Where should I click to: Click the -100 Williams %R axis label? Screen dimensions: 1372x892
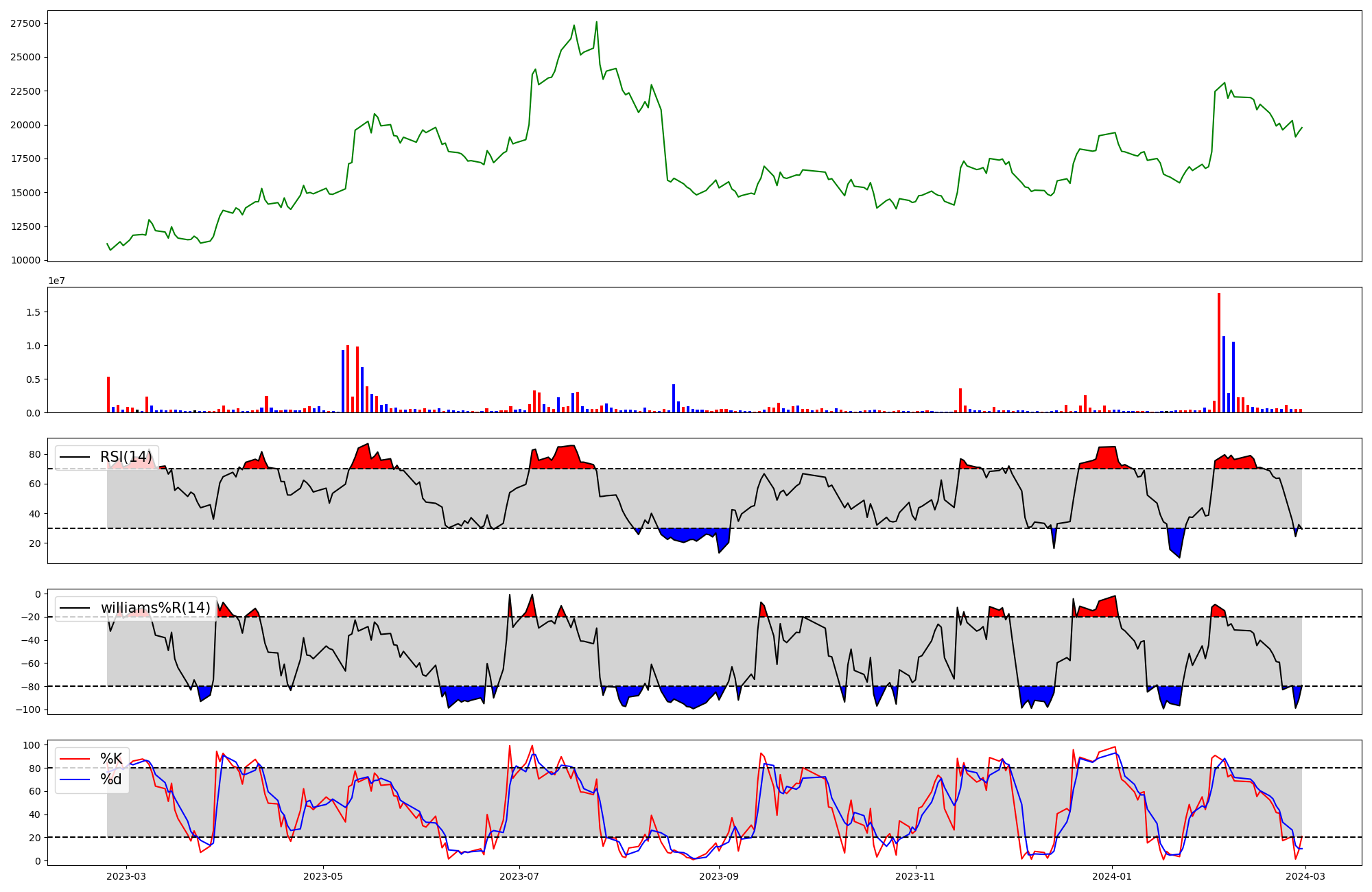coord(28,709)
